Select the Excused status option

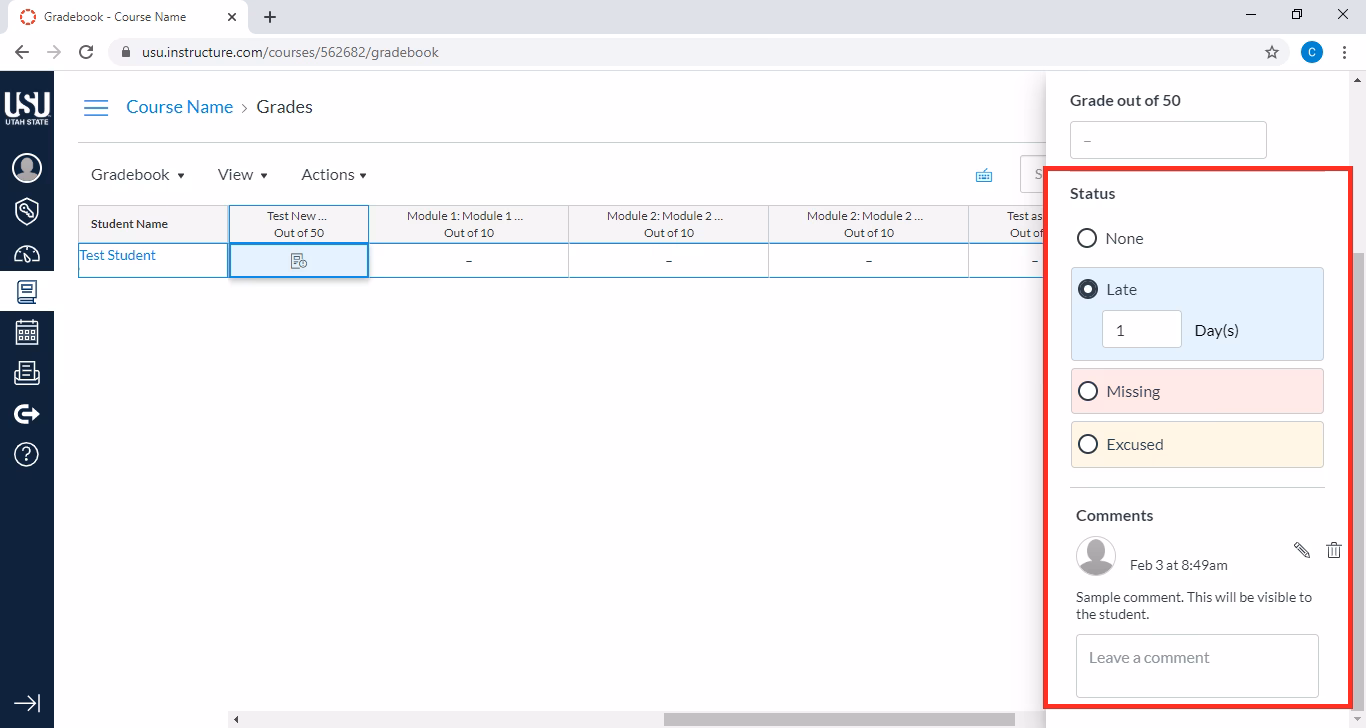[1087, 445]
